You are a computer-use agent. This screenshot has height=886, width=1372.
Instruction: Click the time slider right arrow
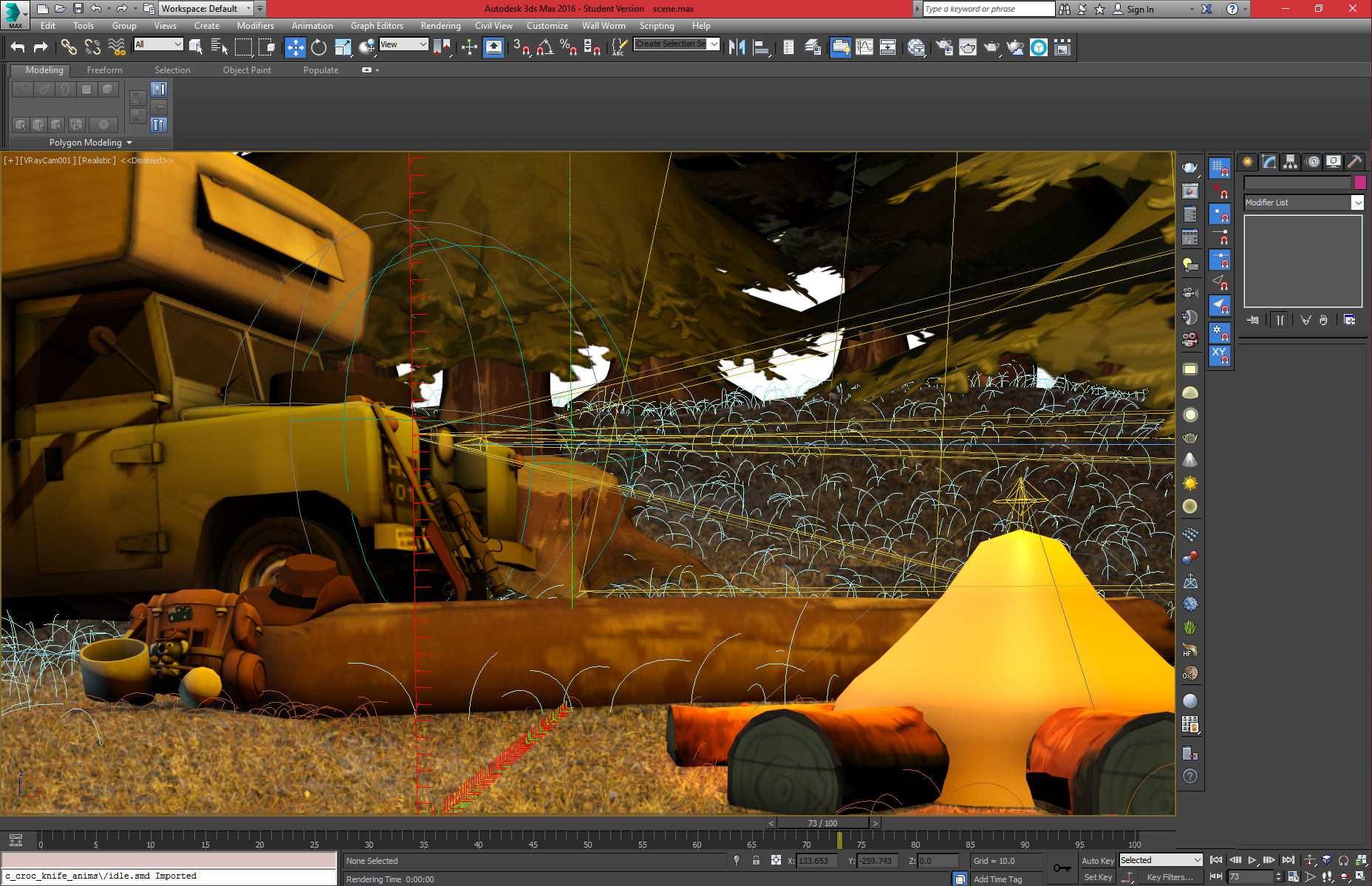tap(876, 823)
